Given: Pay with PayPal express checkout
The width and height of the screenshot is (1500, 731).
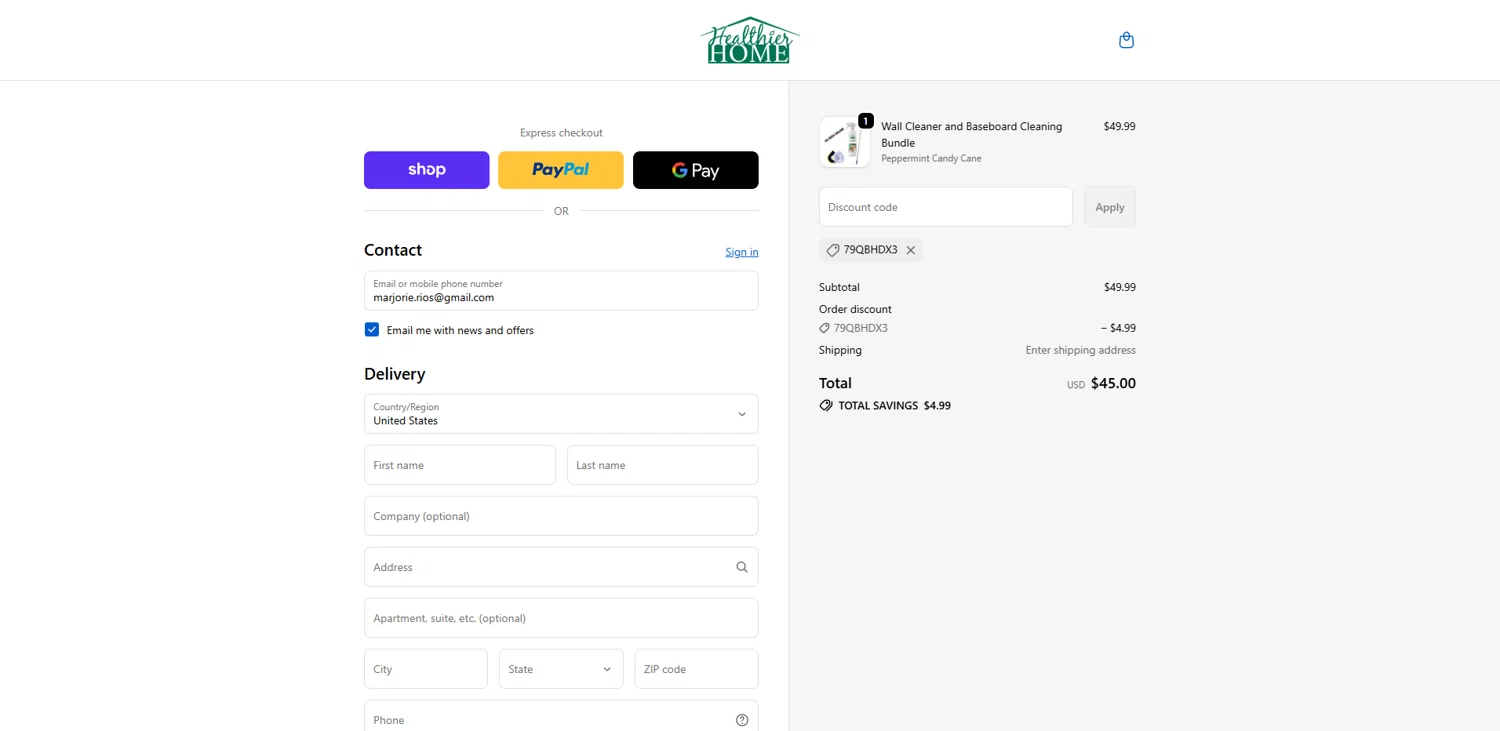Looking at the screenshot, I should [561, 170].
